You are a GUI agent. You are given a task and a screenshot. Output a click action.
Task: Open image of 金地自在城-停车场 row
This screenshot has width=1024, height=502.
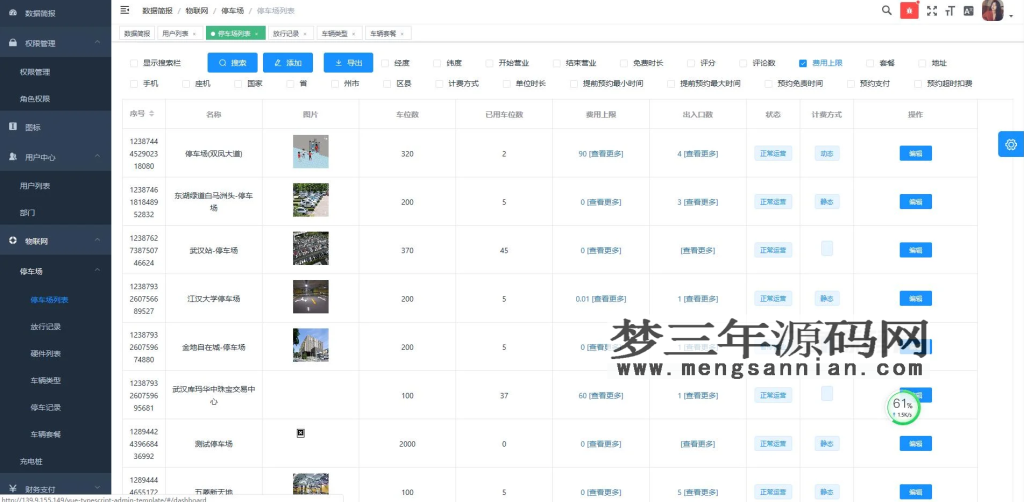pos(311,345)
